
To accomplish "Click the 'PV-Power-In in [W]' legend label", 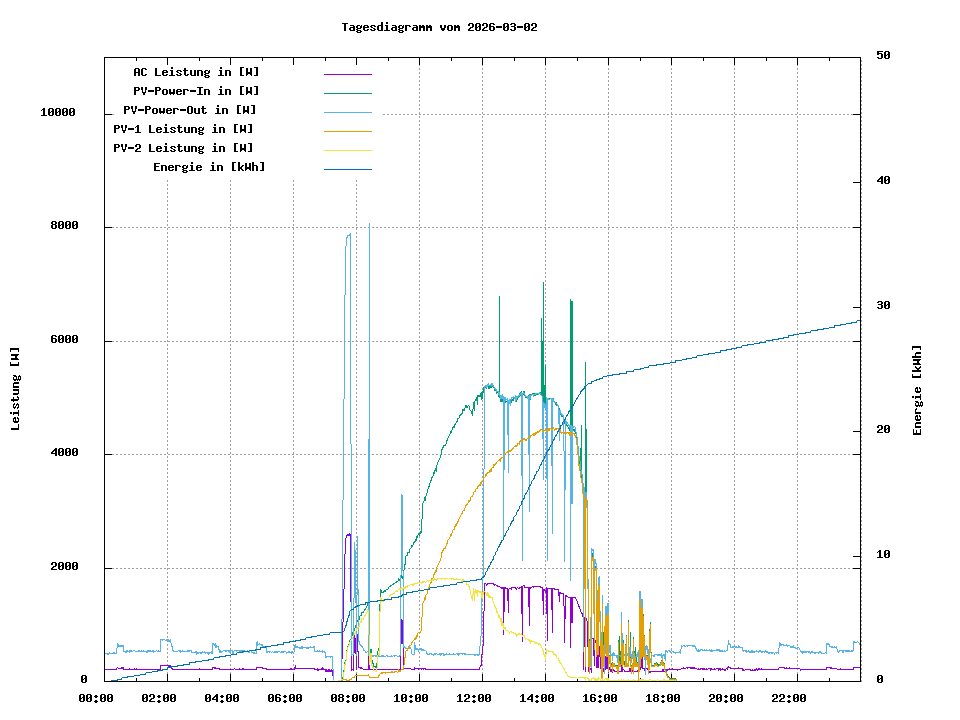I will (196, 91).
